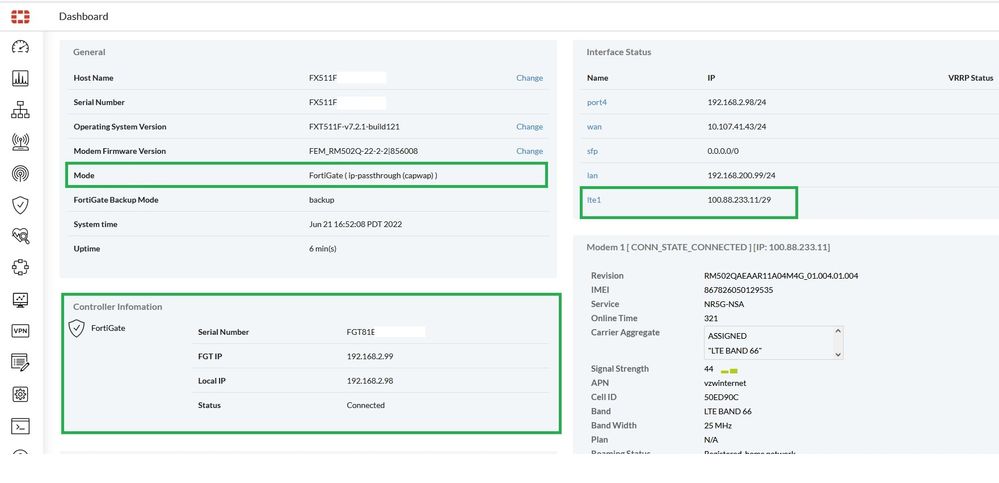The height and width of the screenshot is (483, 999).
Task: Open the port4 interface link
Action: pyautogui.click(x=597, y=102)
